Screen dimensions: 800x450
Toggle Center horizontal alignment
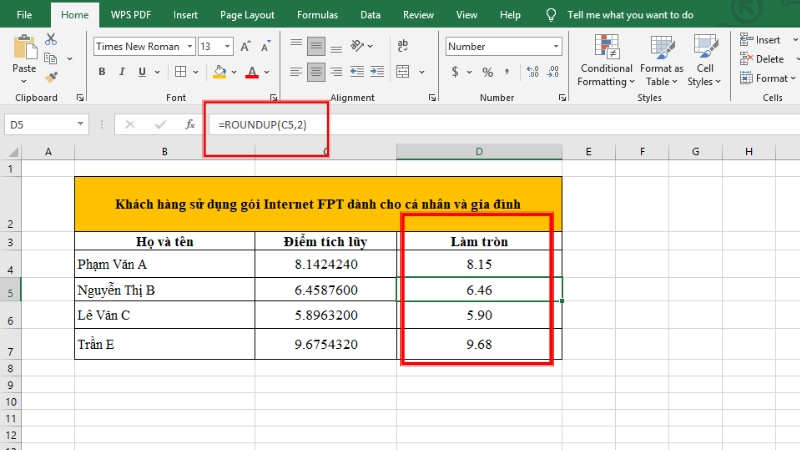316,72
